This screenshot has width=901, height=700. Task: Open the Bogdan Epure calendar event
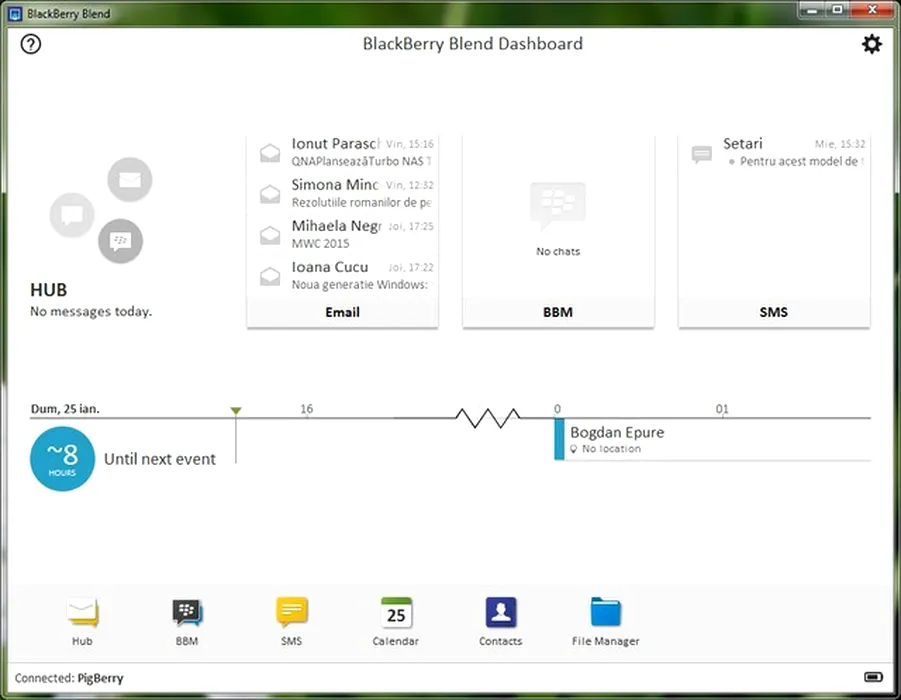click(x=713, y=440)
